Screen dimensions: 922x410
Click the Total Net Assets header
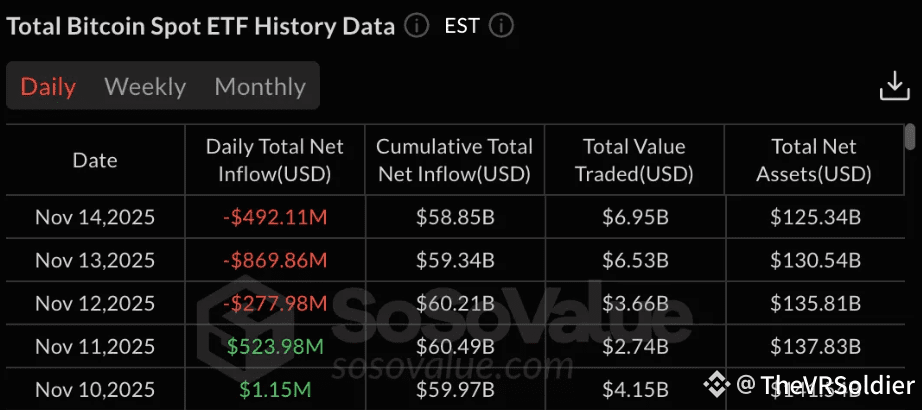point(815,160)
